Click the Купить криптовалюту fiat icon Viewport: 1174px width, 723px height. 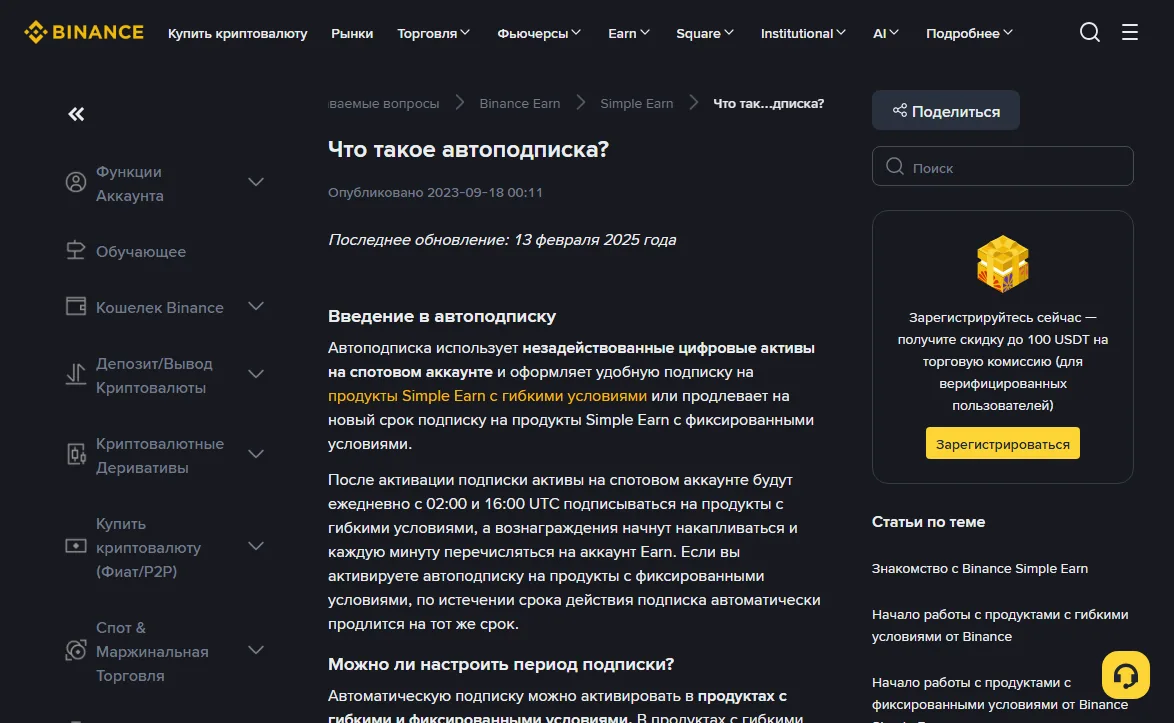coord(76,546)
